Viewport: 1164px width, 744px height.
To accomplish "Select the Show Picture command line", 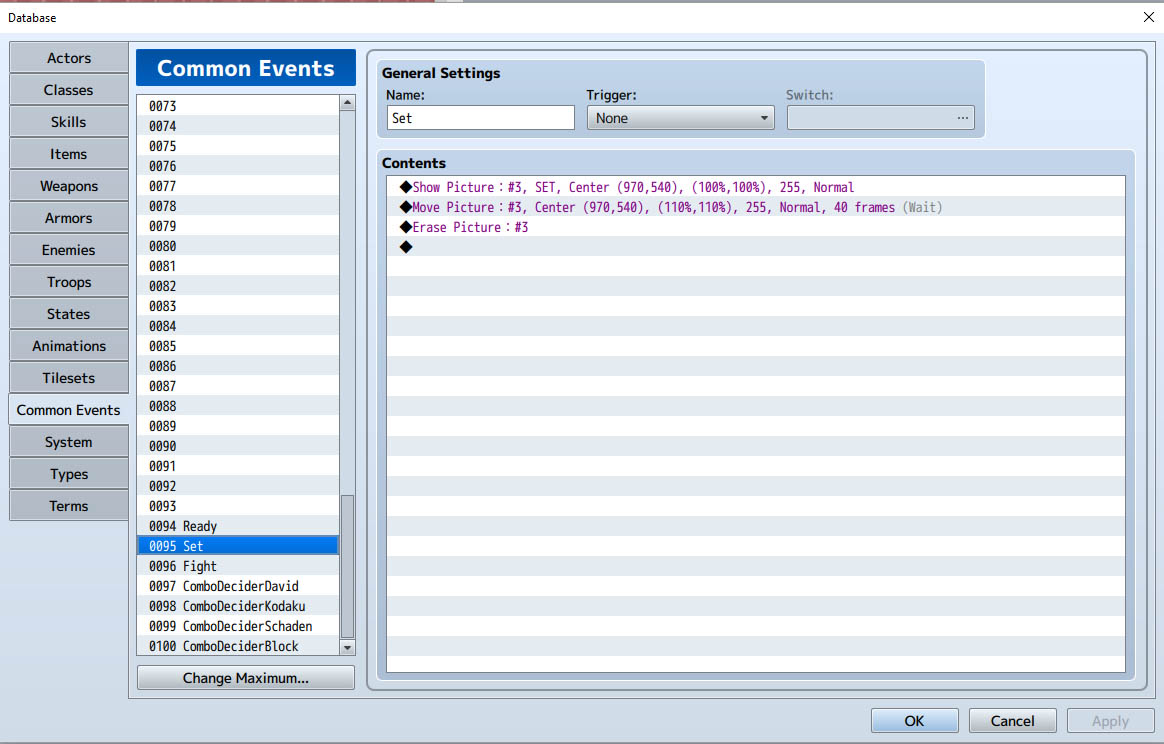I will click(x=756, y=187).
